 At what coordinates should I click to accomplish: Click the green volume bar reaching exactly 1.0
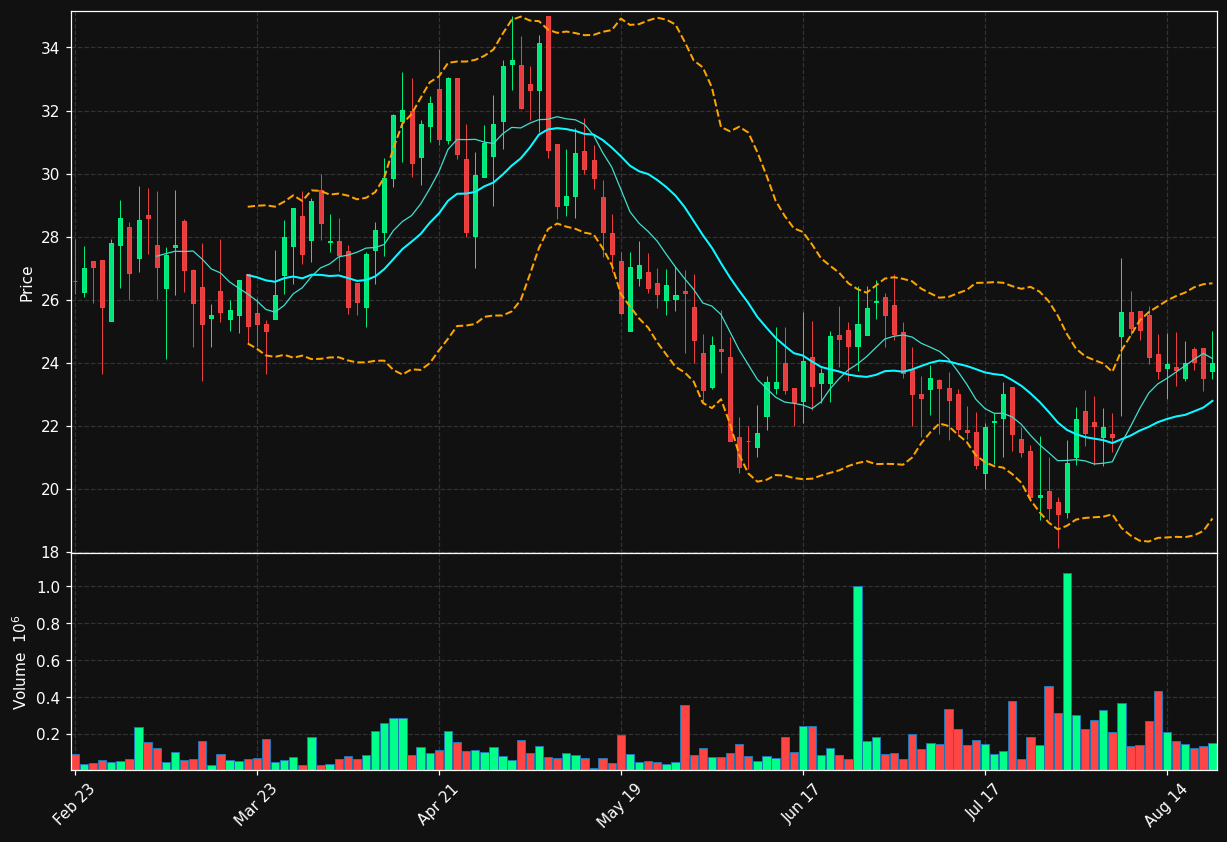858,678
